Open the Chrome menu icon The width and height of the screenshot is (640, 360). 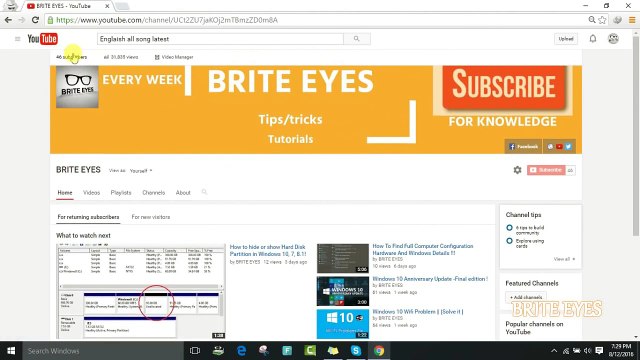coord(632,20)
